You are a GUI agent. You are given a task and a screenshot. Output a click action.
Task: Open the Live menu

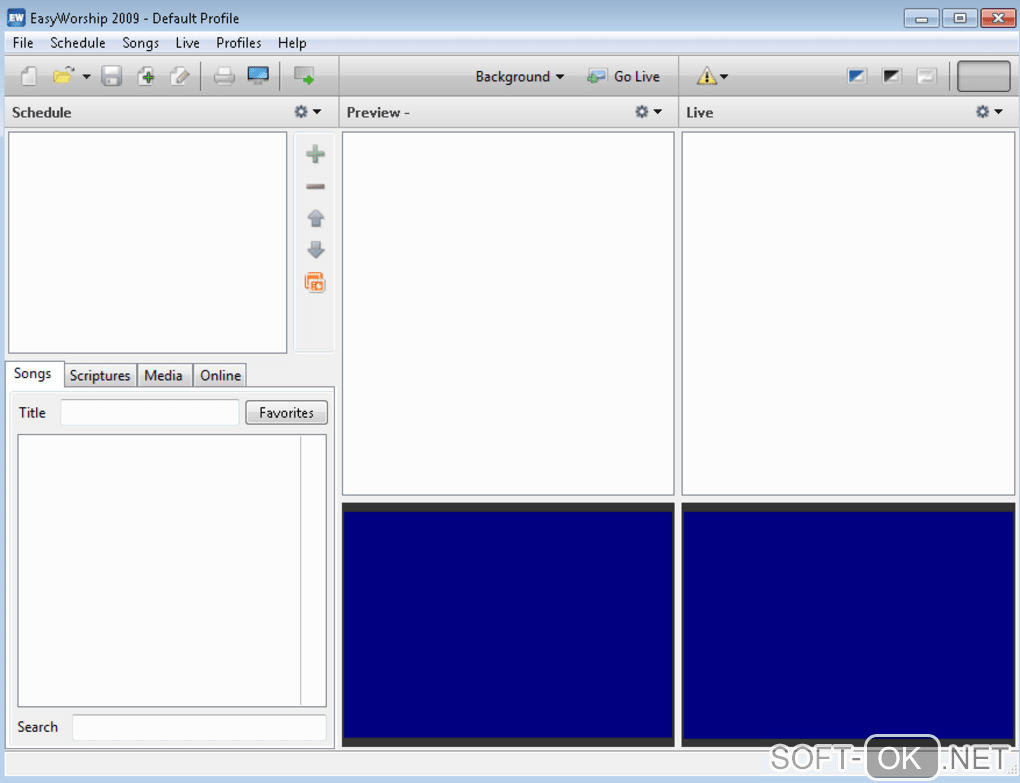(x=187, y=43)
